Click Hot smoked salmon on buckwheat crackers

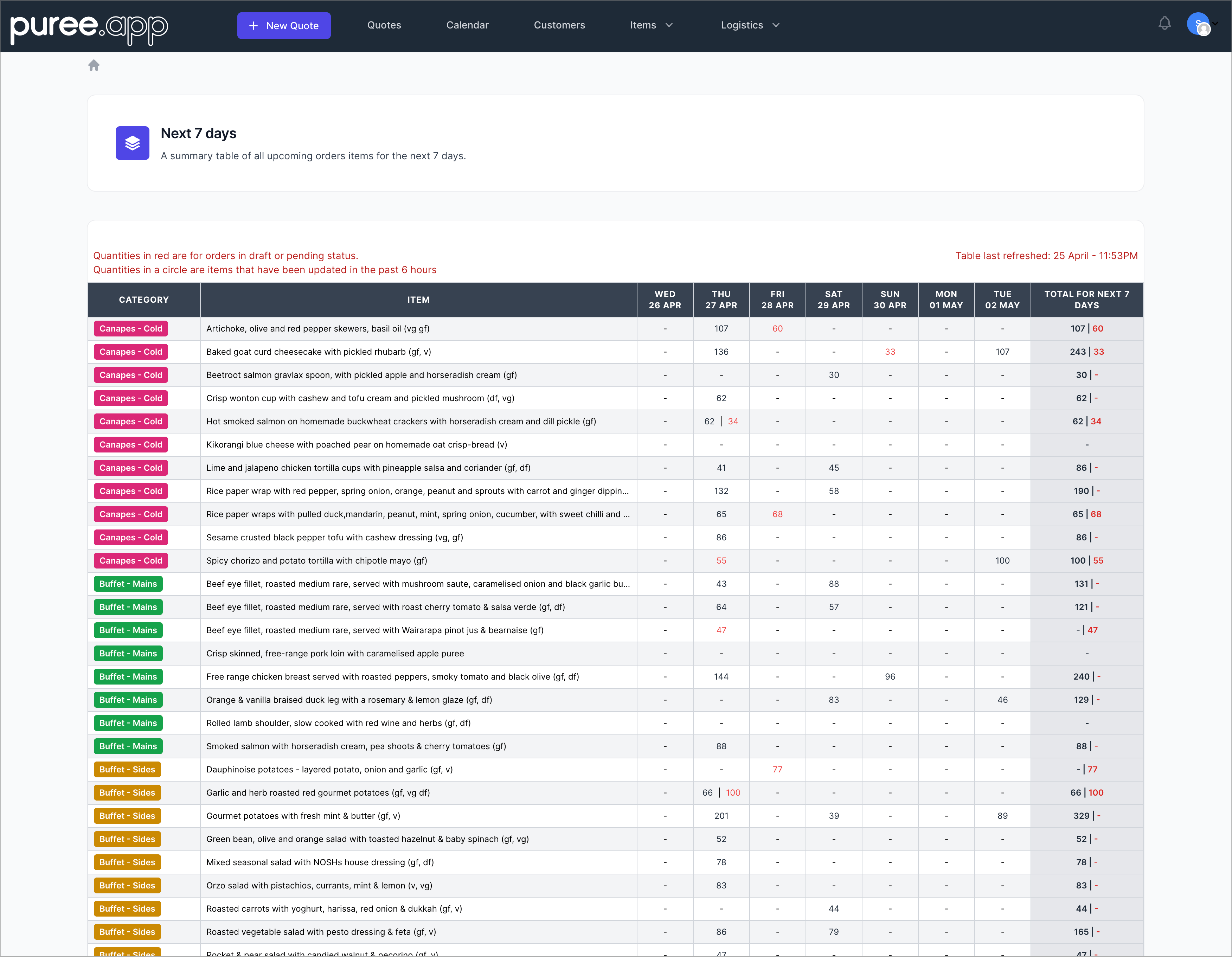[x=400, y=421]
